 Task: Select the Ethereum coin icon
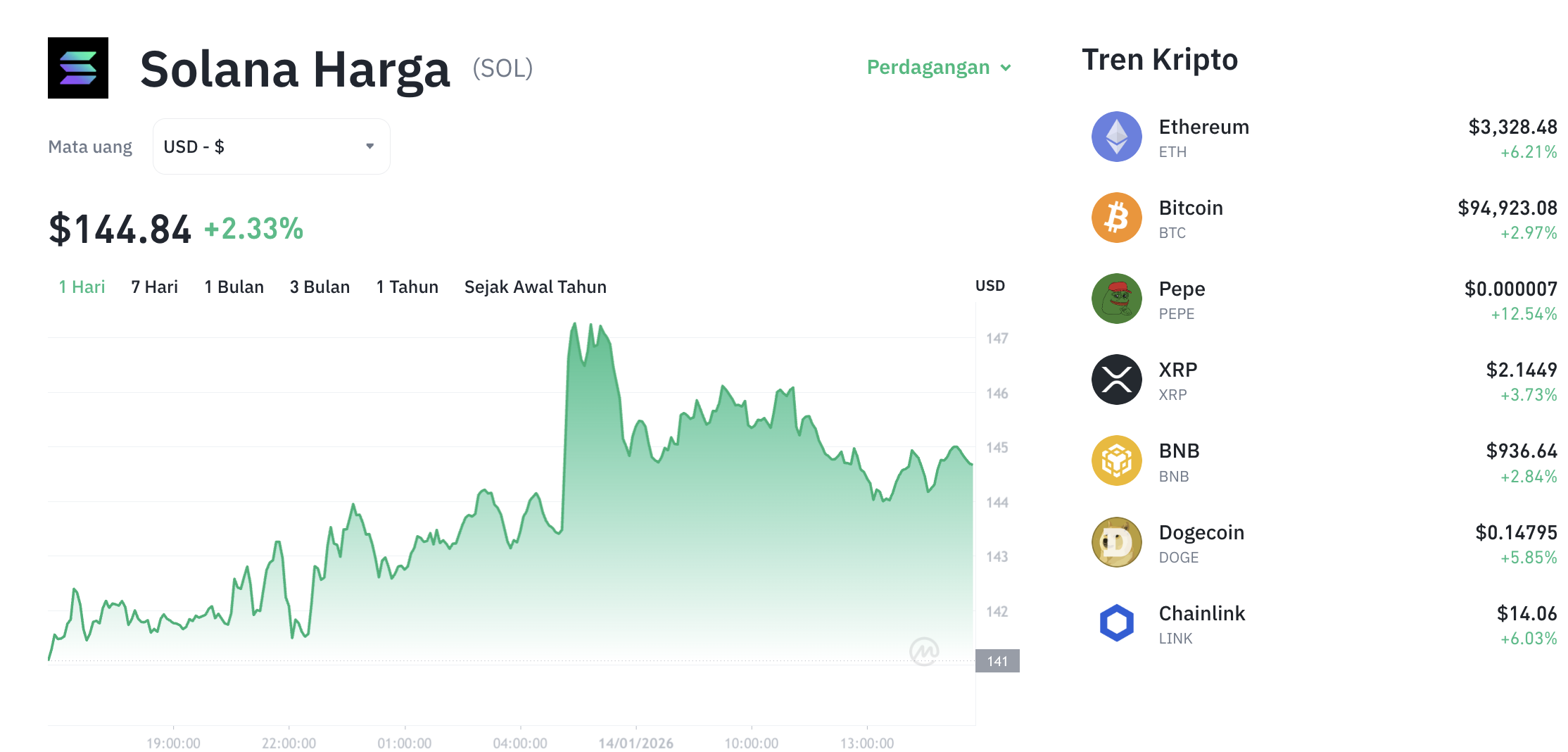pos(1116,137)
